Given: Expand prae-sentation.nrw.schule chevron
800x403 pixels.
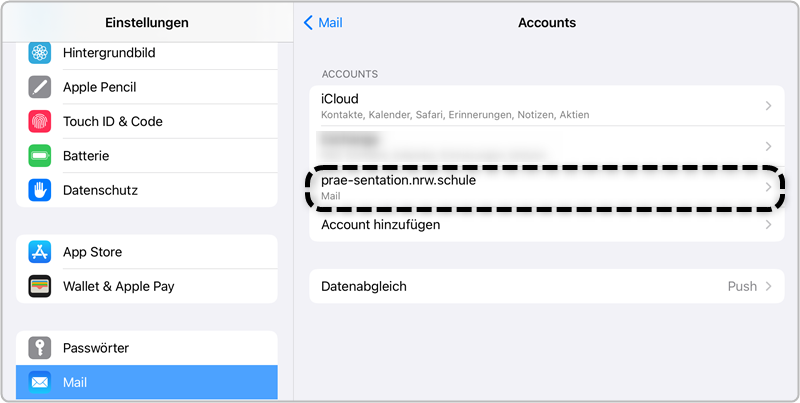Looking at the screenshot, I should (x=768, y=187).
